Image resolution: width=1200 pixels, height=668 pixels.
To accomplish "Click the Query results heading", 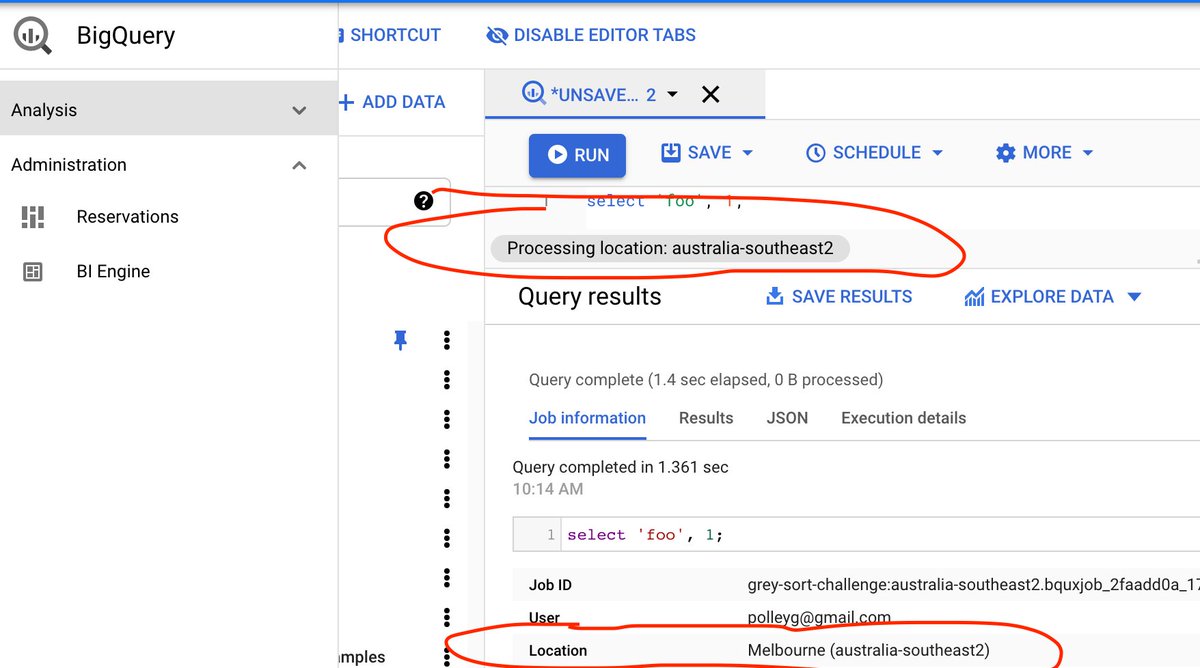I will tap(590, 297).
